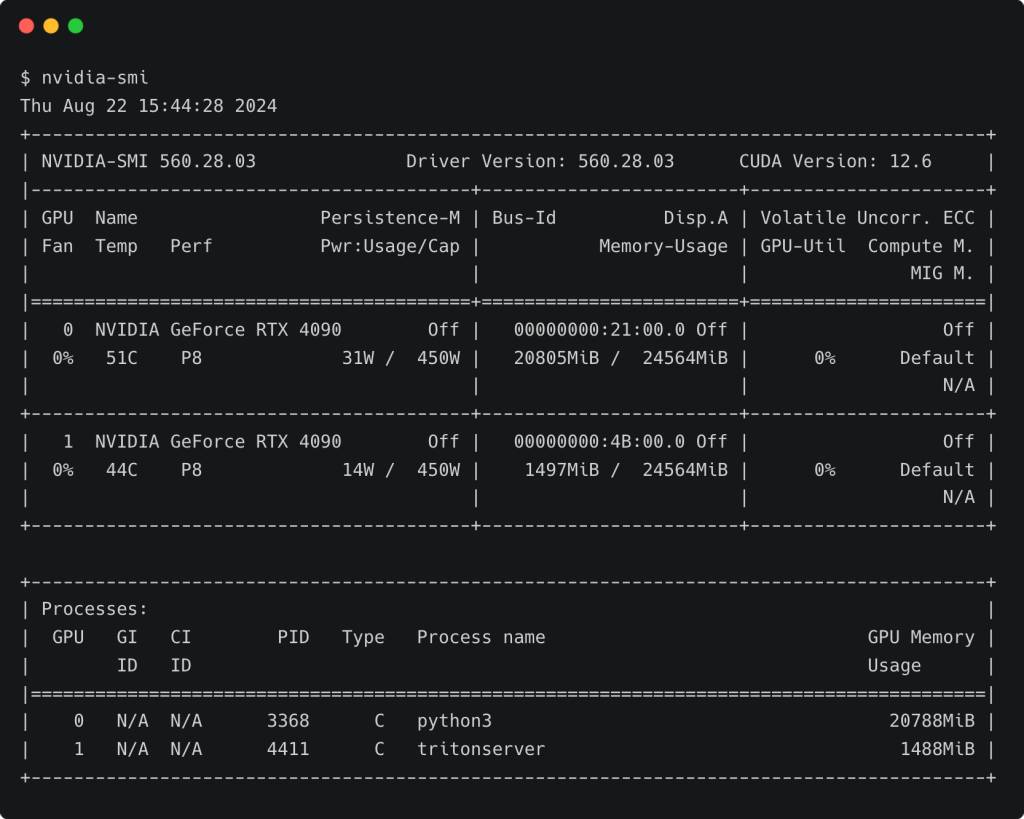Click the 'Bus-Id' column header
The width and height of the screenshot is (1024, 819).
pos(524,217)
